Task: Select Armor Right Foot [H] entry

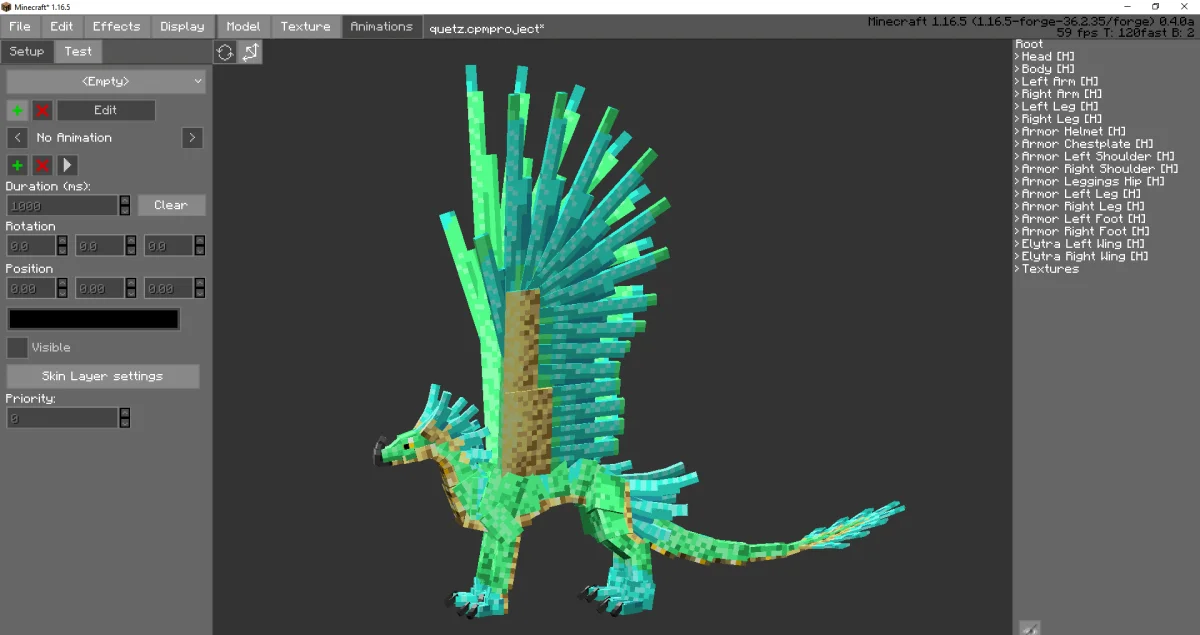Action: click(x=1086, y=232)
